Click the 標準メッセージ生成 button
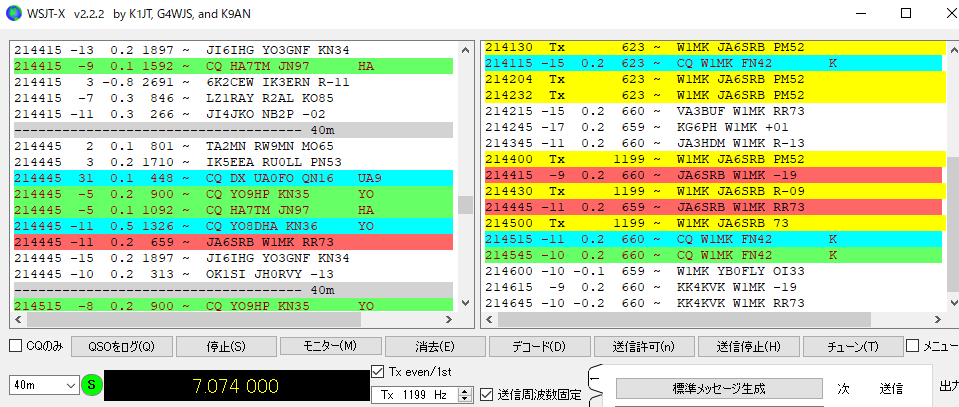The image size is (959, 407). pyautogui.click(x=719, y=388)
